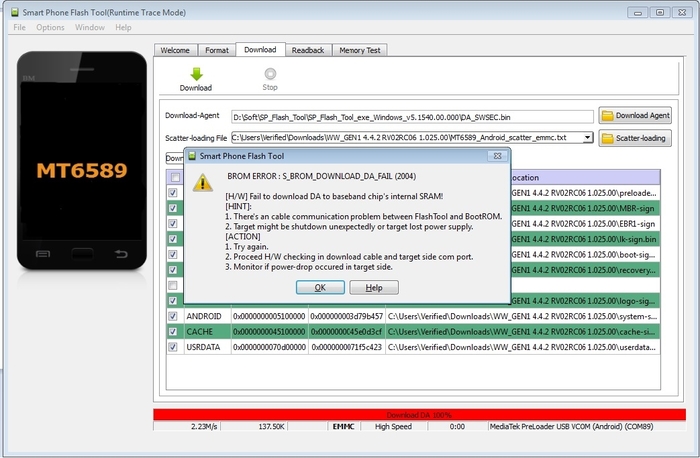Expand the Scatter-loading File dropdown
Viewport: 700px width, 458px height.
click(x=587, y=138)
